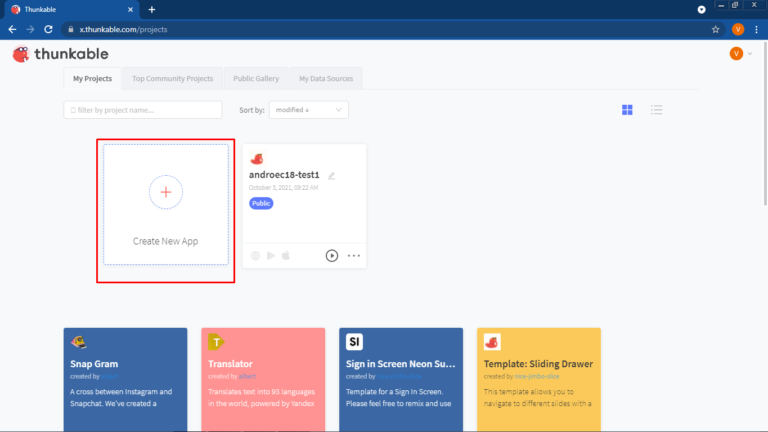Click the October 3, 2021 timestamp text
768x432 pixels.
(284, 188)
